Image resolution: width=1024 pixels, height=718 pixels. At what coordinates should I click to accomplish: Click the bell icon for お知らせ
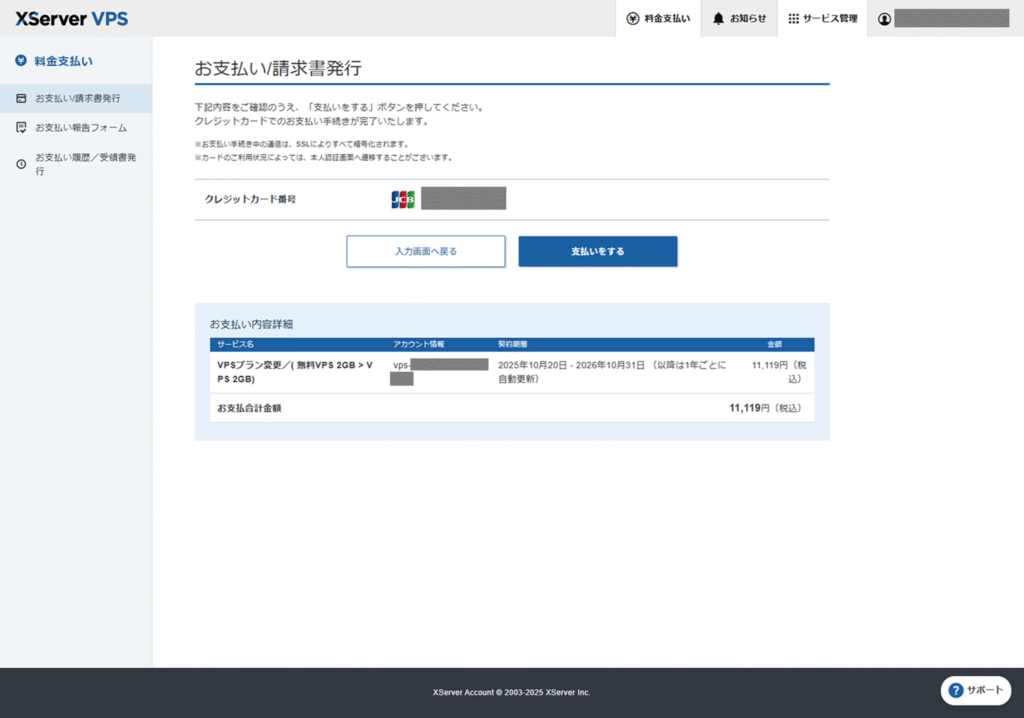pyautogui.click(x=718, y=18)
